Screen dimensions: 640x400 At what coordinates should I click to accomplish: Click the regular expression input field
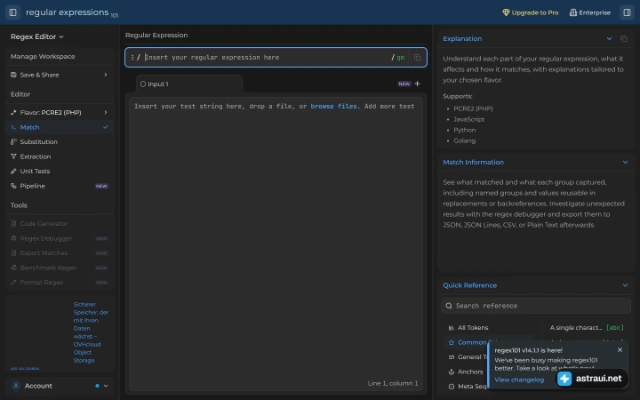267,58
